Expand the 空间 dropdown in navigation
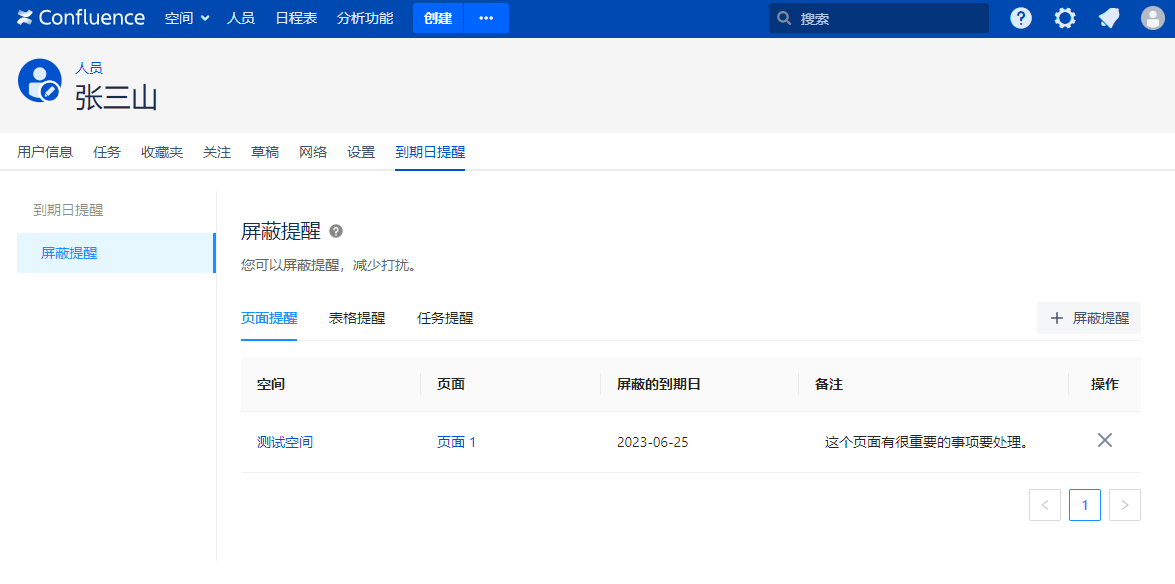 pyautogui.click(x=187, y=18)
